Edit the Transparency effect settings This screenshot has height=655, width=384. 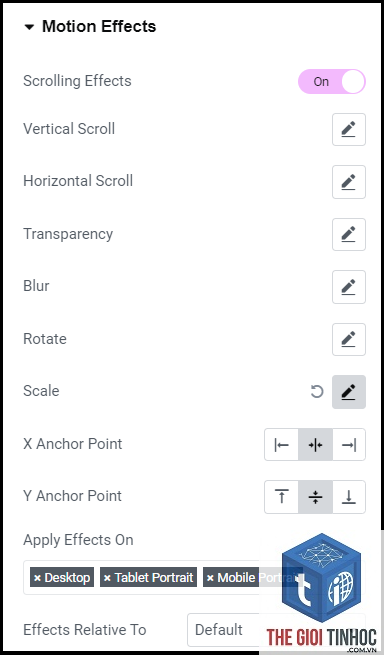coord(348,234)
